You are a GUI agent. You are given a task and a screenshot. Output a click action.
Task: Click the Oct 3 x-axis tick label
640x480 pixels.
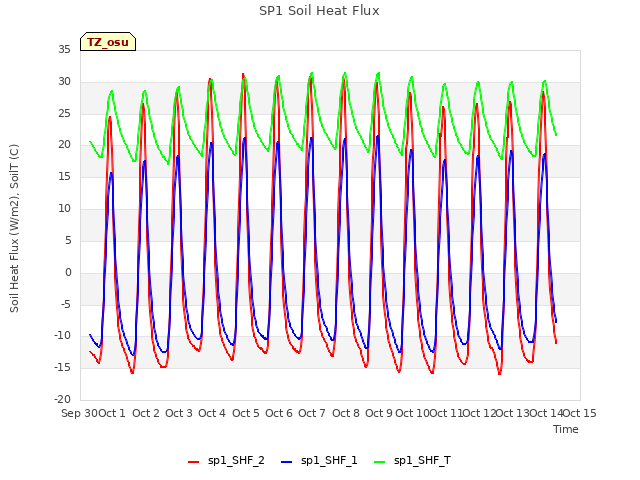tap(179, 413)
